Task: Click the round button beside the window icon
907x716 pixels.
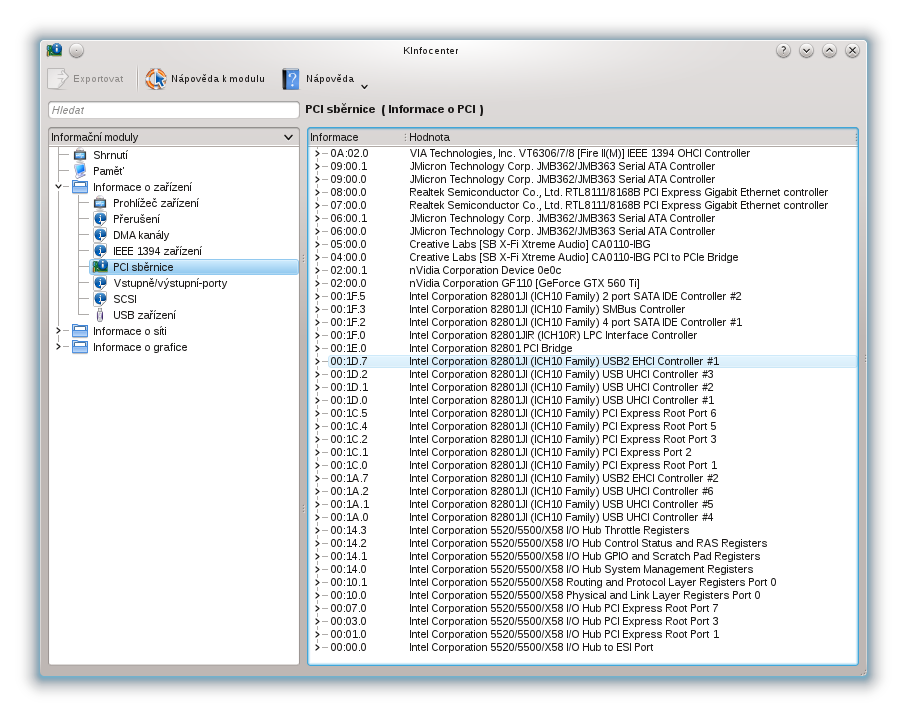Action: pos(76,51)
